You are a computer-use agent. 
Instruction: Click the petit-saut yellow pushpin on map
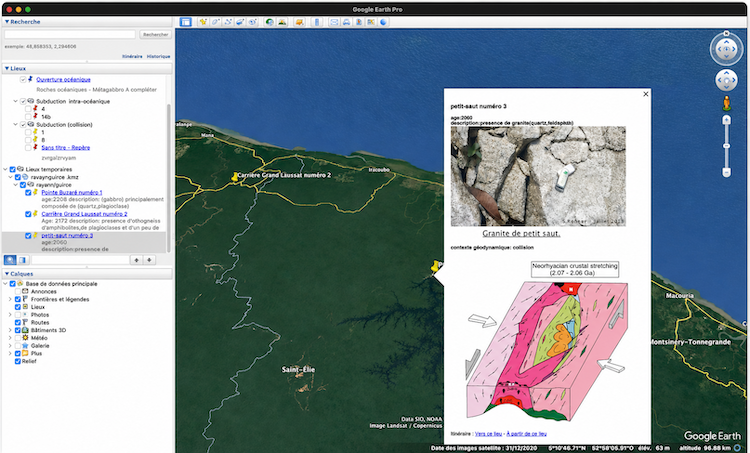[435, 266]
